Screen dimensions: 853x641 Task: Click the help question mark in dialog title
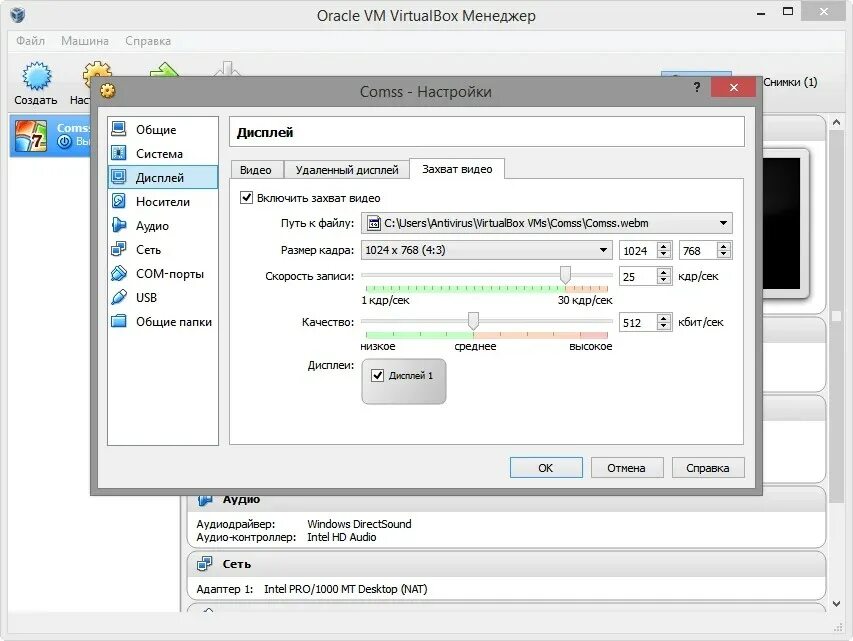697,87
